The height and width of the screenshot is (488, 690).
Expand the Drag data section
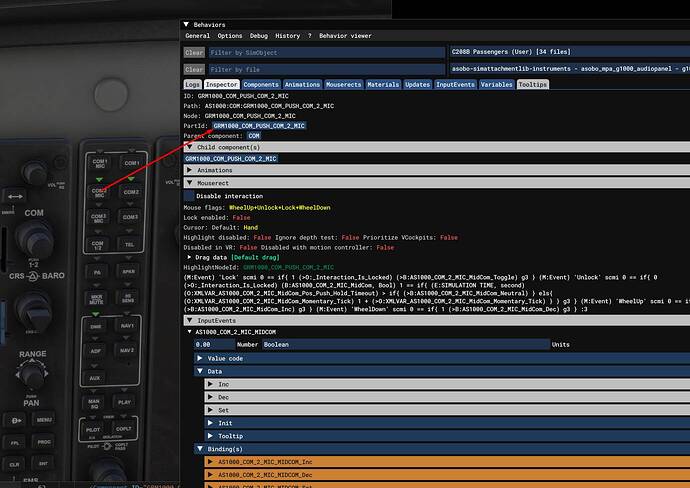point(190,257)
